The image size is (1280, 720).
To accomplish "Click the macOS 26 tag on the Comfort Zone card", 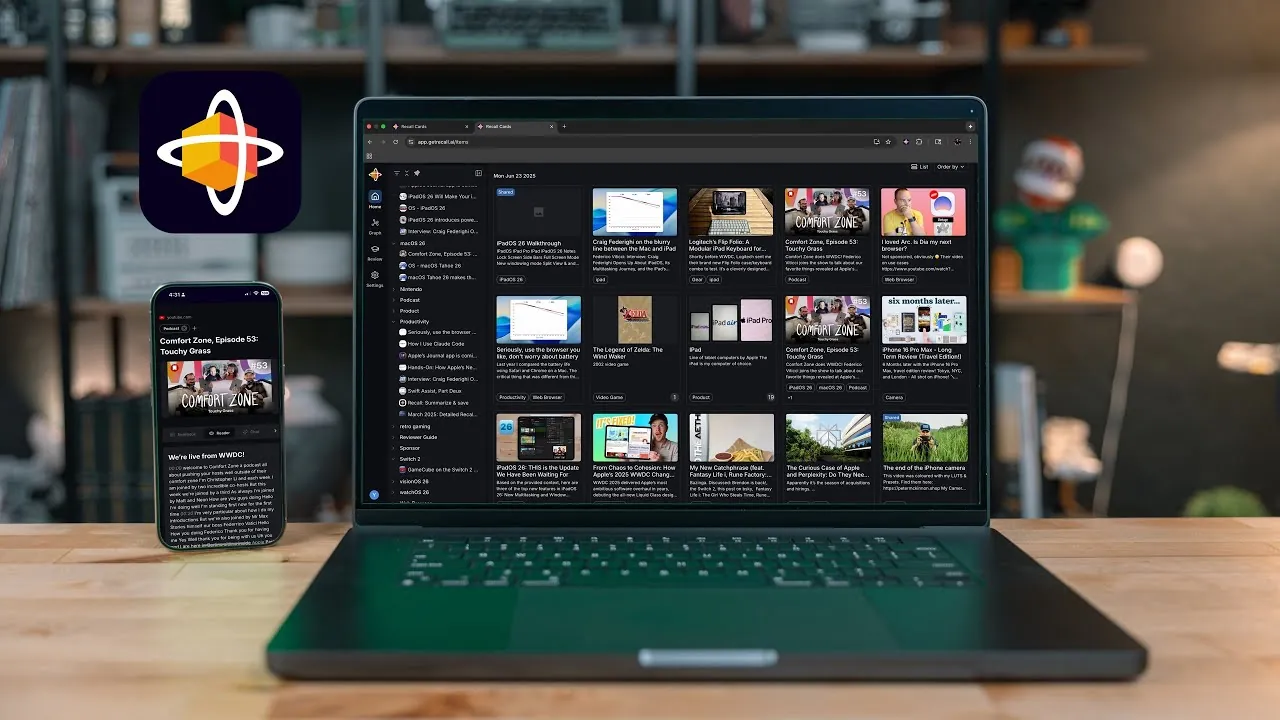I will [x=830, y=387].
